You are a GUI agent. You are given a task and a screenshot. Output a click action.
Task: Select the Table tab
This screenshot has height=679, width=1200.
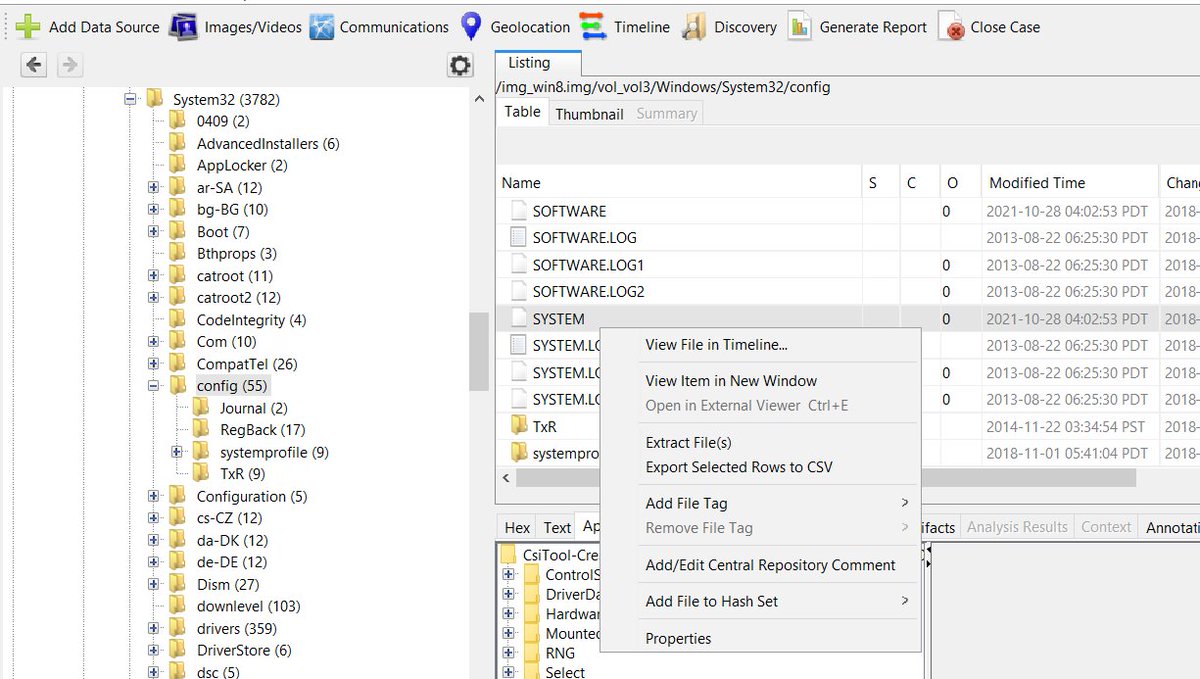pyautogui.click(x=522, y=112)
